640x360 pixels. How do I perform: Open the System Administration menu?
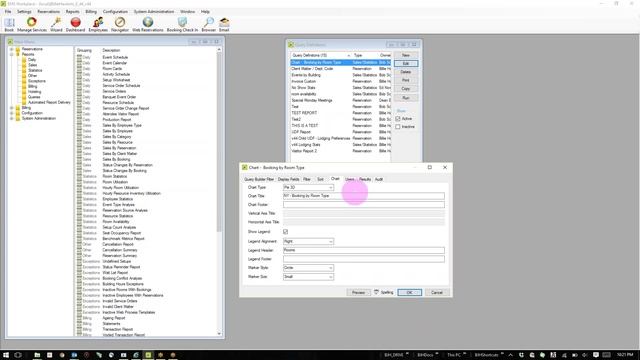tap(154, 11)
